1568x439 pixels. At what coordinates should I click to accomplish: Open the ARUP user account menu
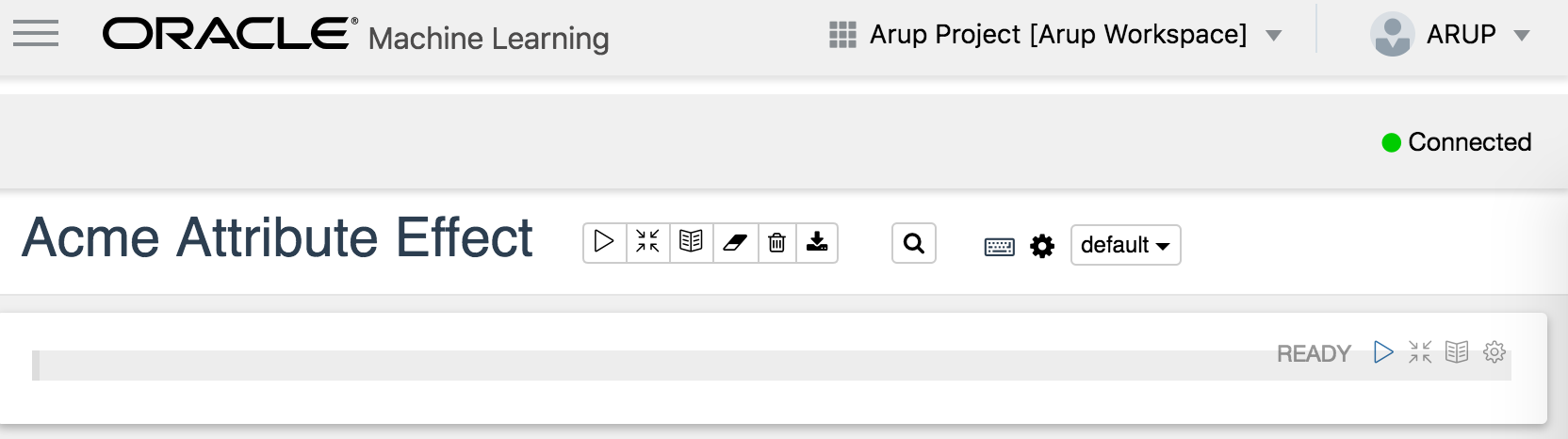(1449, 35)
